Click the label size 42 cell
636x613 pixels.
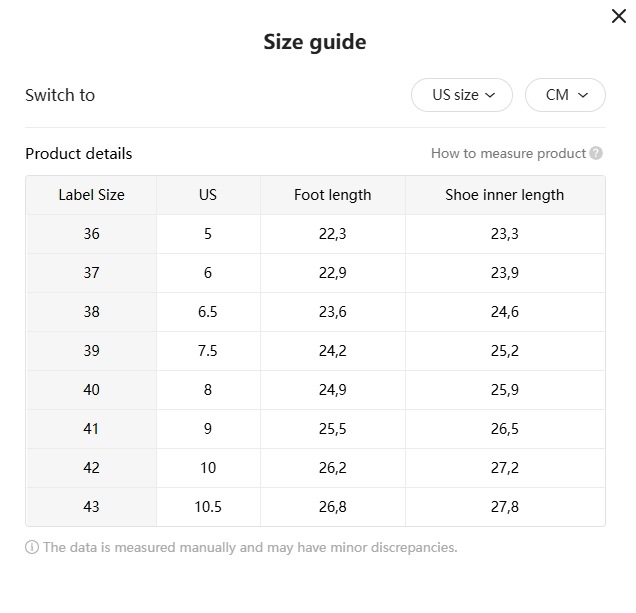coord(91,468)
